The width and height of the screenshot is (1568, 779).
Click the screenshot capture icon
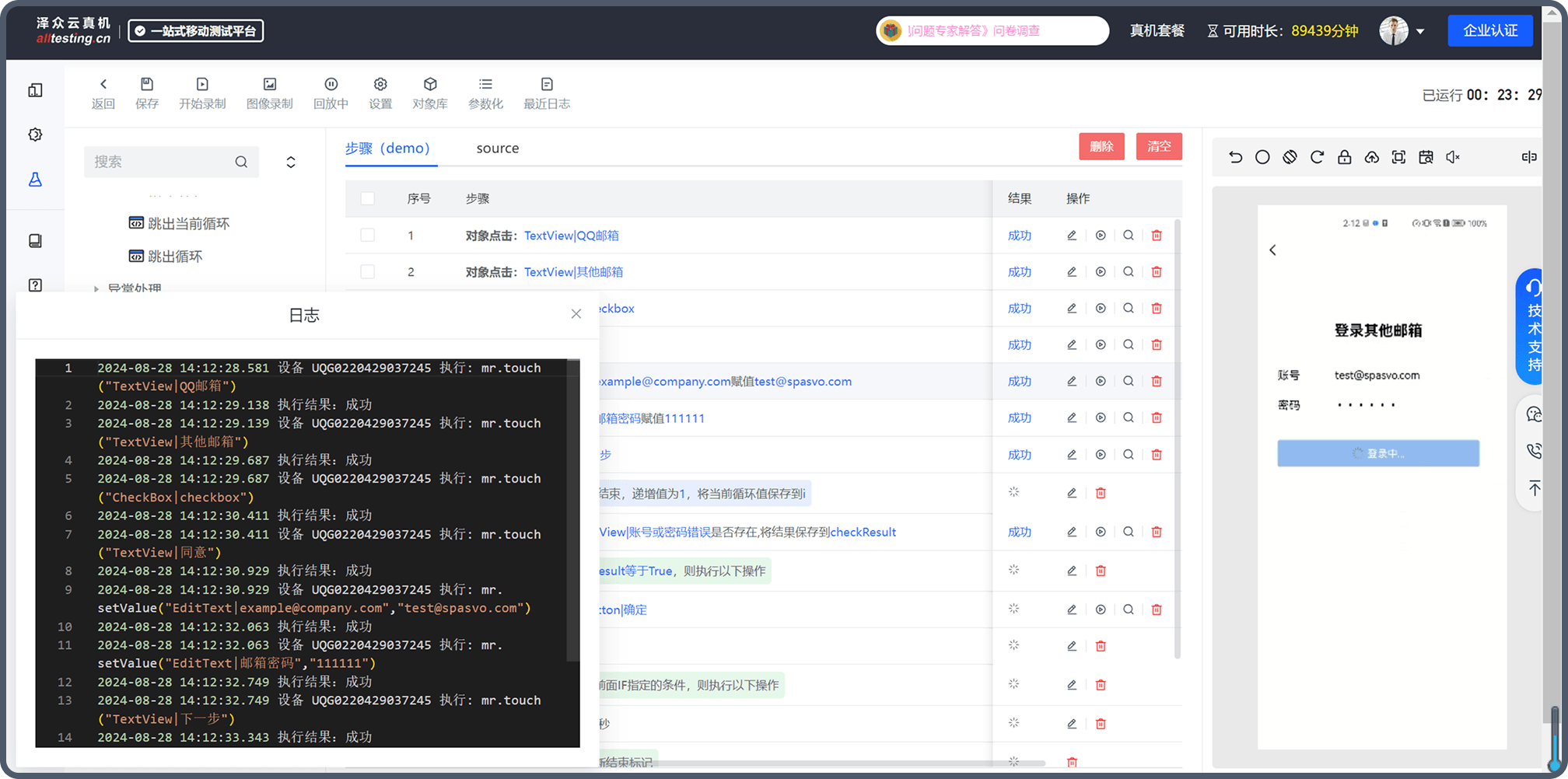click(x=1398, y=157)
